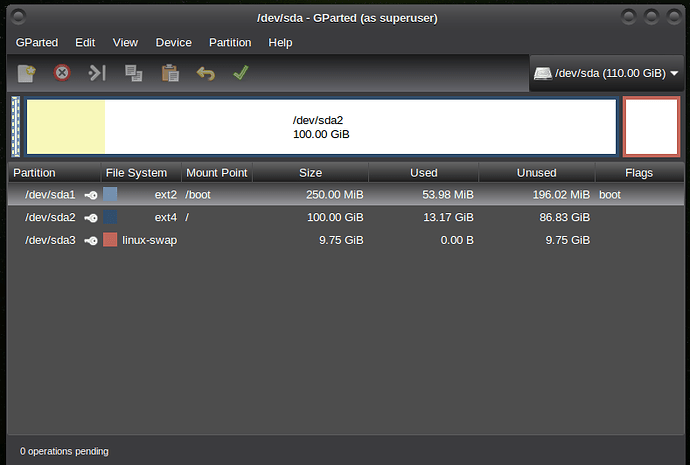Click the key lock icon for /dev/sda3
690x465 pixels.
[91, 241]
